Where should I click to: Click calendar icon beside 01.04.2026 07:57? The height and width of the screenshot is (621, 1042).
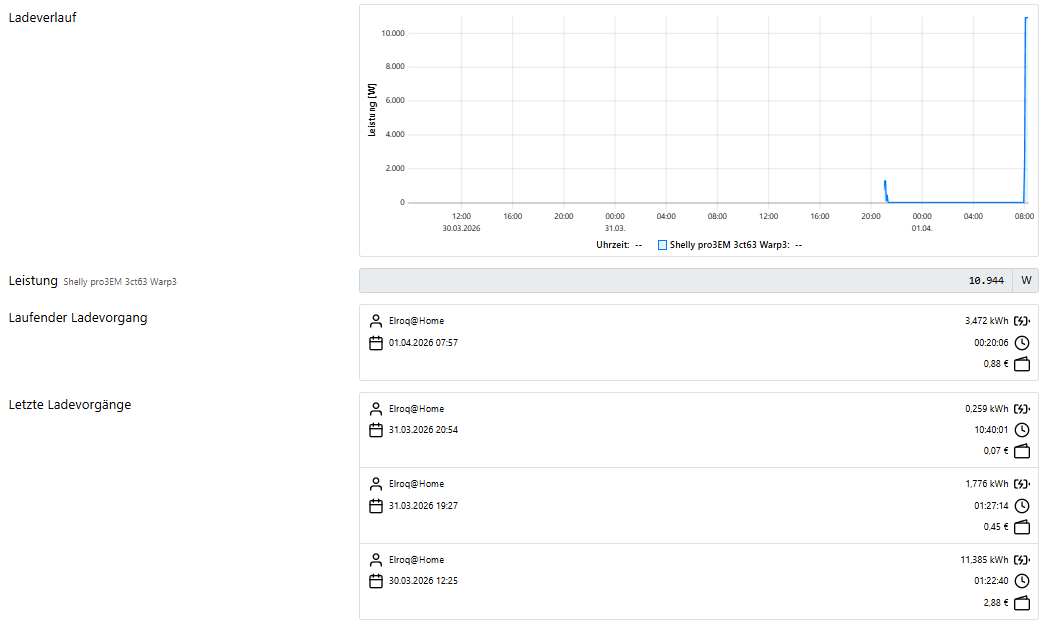(376, 343)
